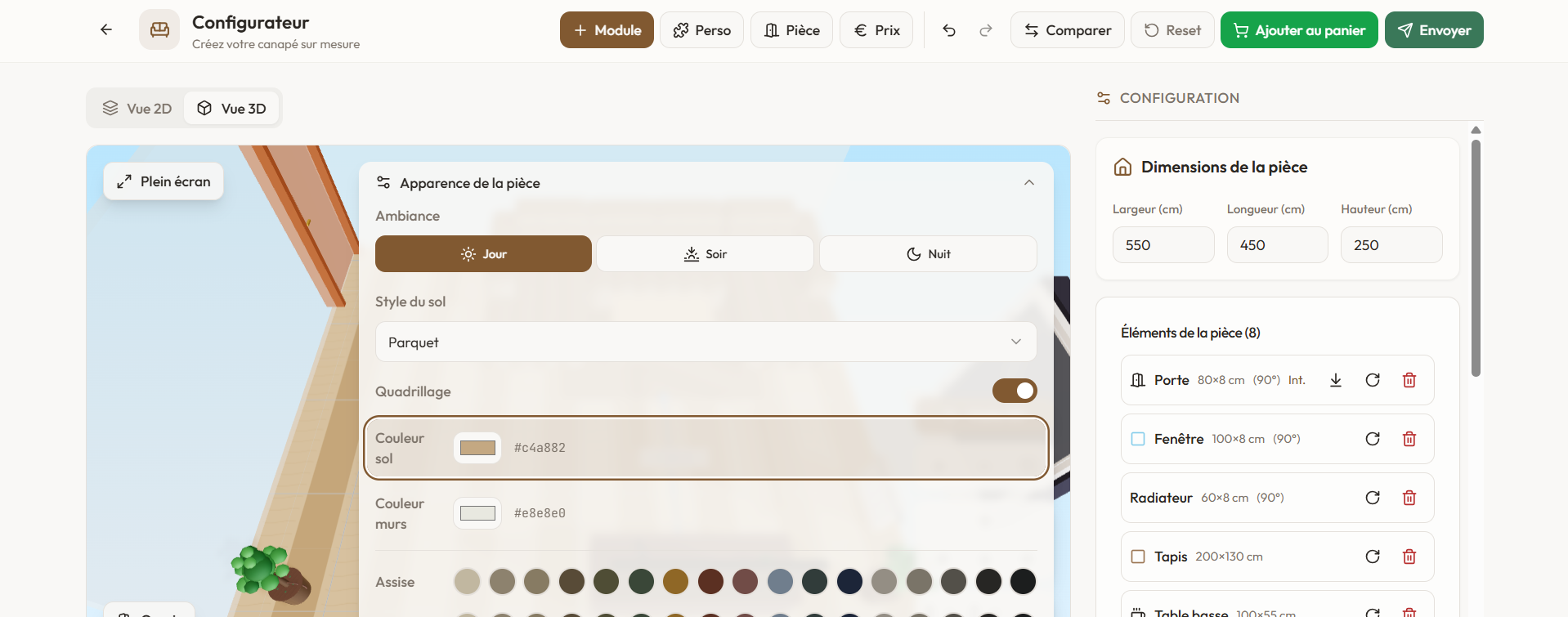Pick the navy blue Assise swatch

[x=850, y=581]
